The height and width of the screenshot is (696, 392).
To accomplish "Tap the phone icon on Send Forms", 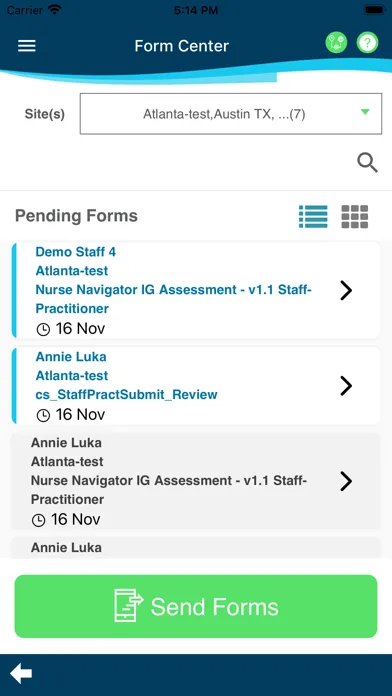I will point(129,605).
